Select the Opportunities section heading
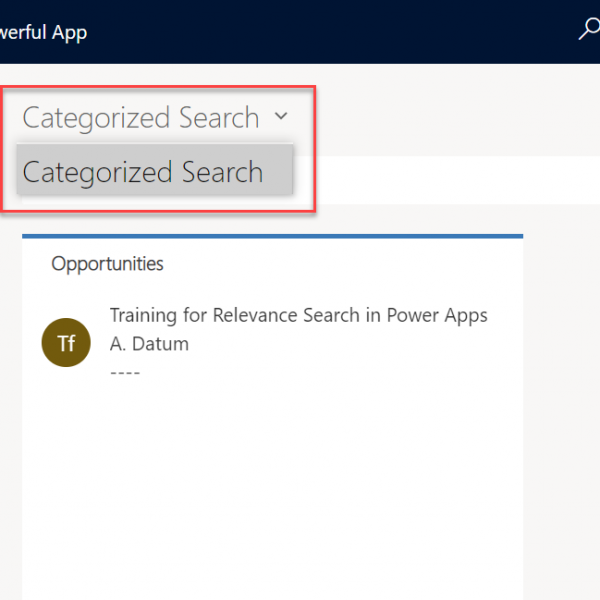This screenshot has height=600, width=600. point(107,264)
